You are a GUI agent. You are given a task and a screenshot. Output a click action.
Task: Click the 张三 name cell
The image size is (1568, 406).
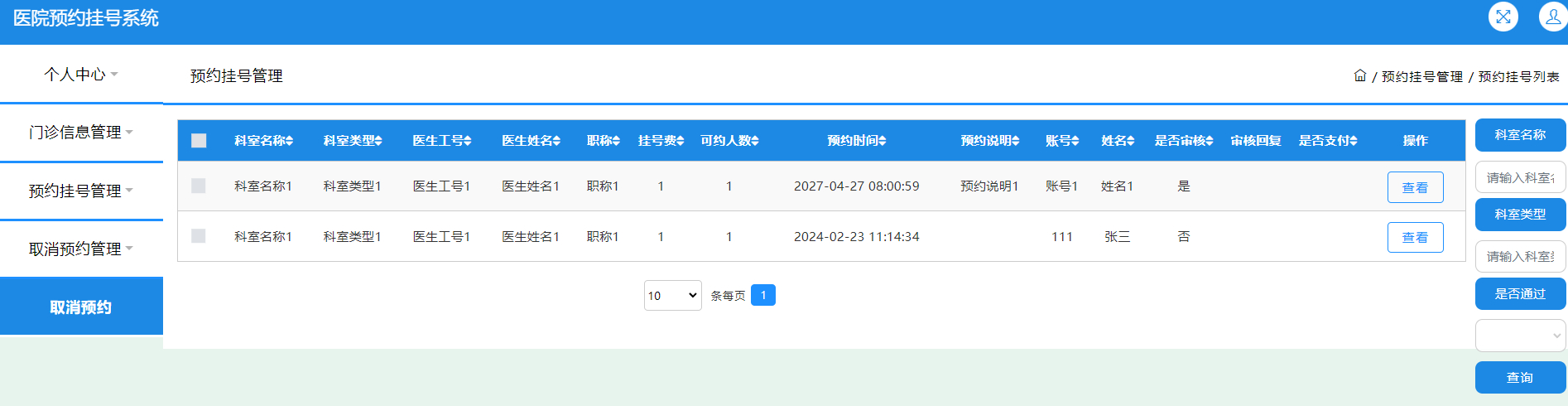click(1117, 237)
